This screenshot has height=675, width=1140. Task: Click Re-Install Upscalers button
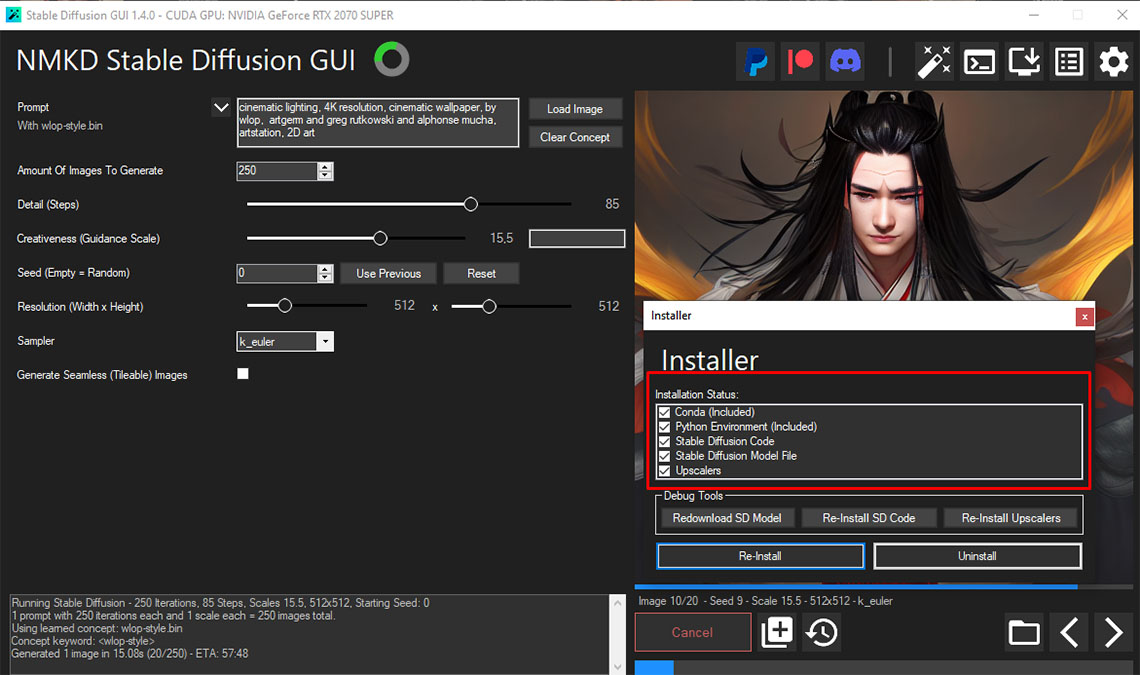tap(1011, 518)
